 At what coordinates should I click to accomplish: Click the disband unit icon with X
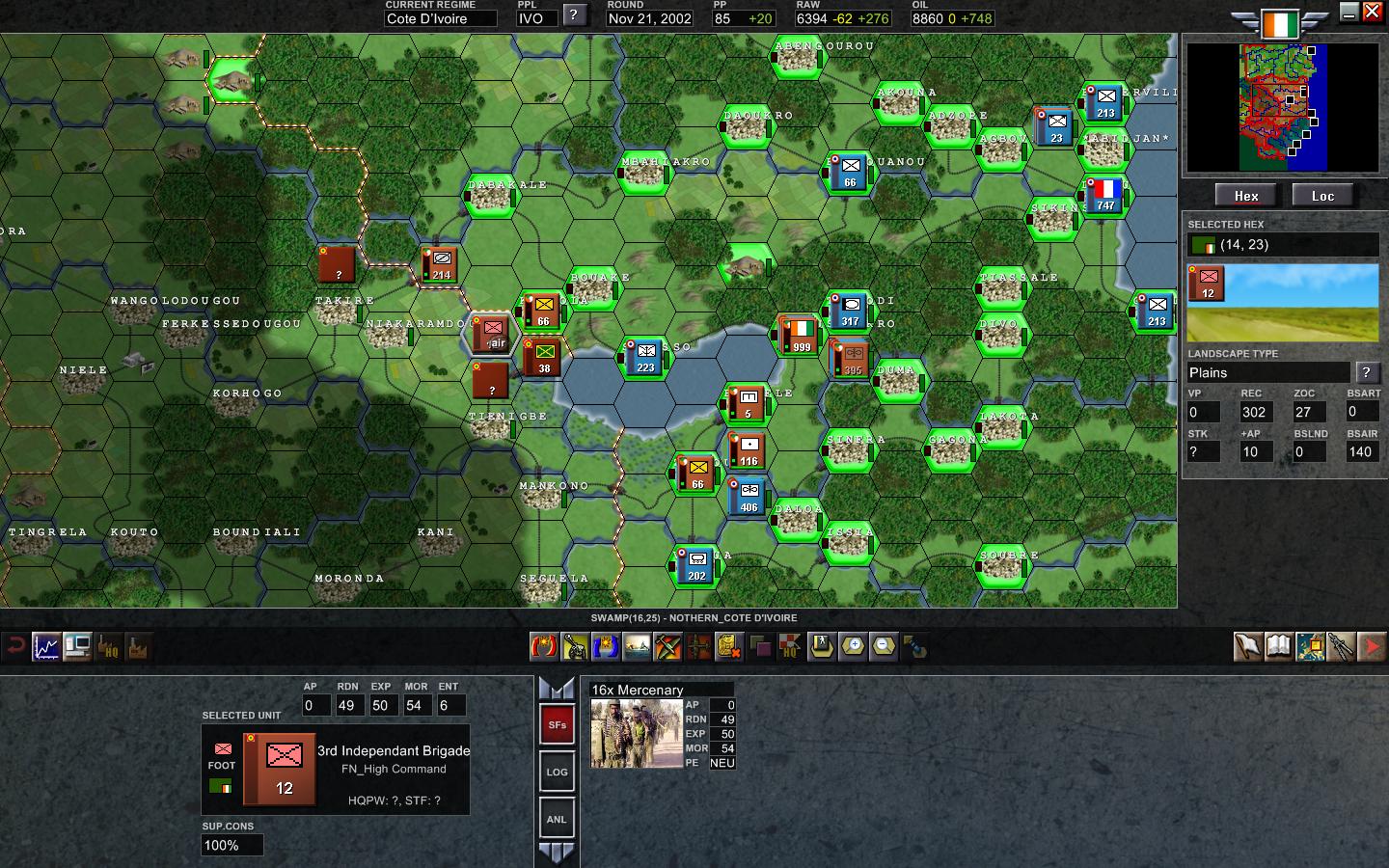(x=729, y=646)
